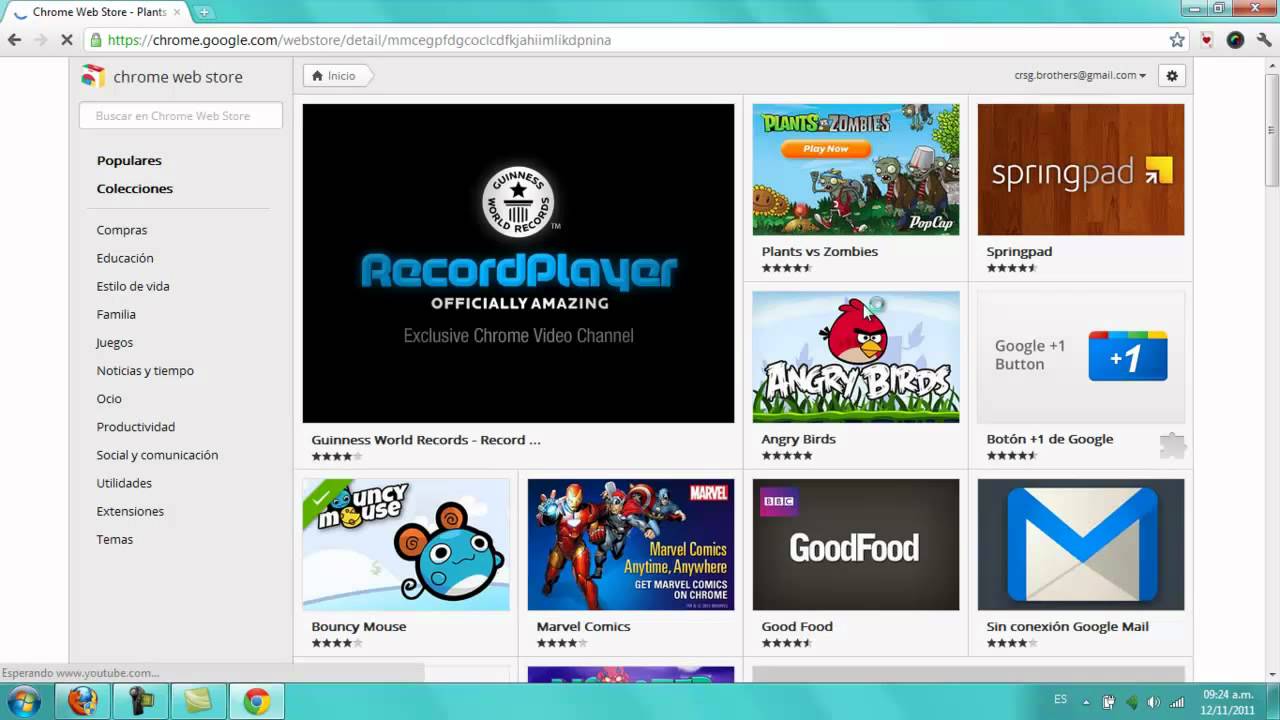Click the chrome web store logo
The height and width of the screenshot is (720, 1280).
tap(92, 76)
